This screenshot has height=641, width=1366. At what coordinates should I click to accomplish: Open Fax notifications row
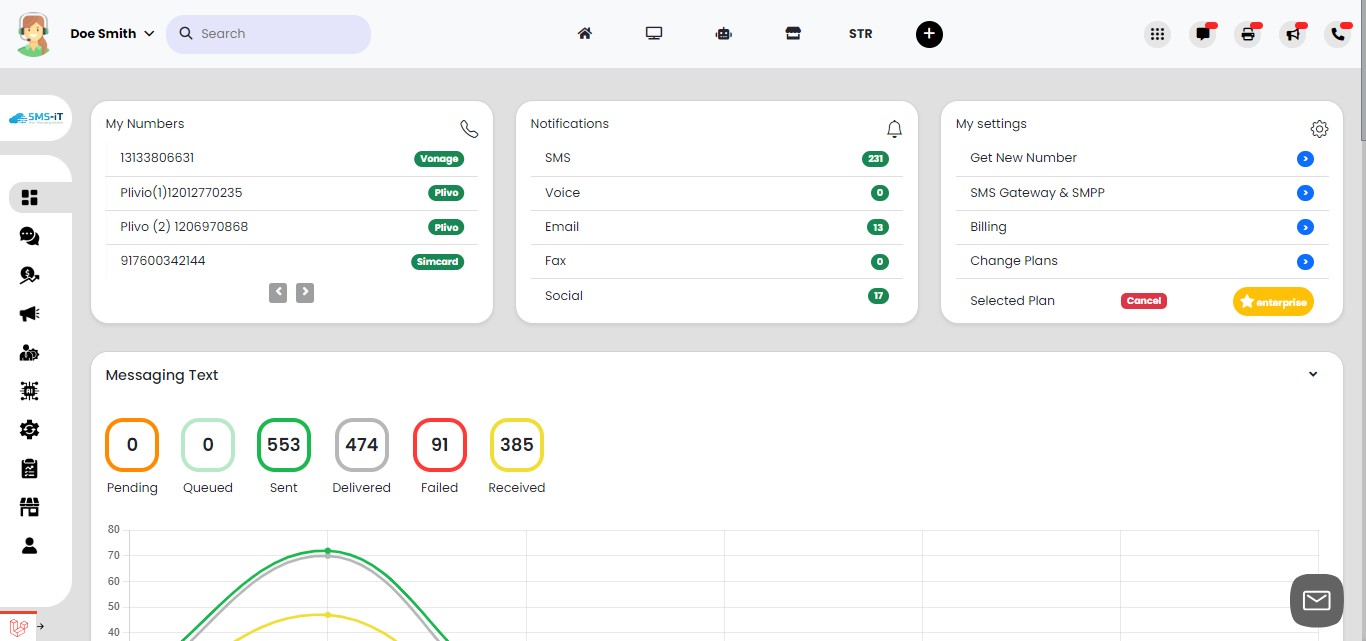click(717, 261)
